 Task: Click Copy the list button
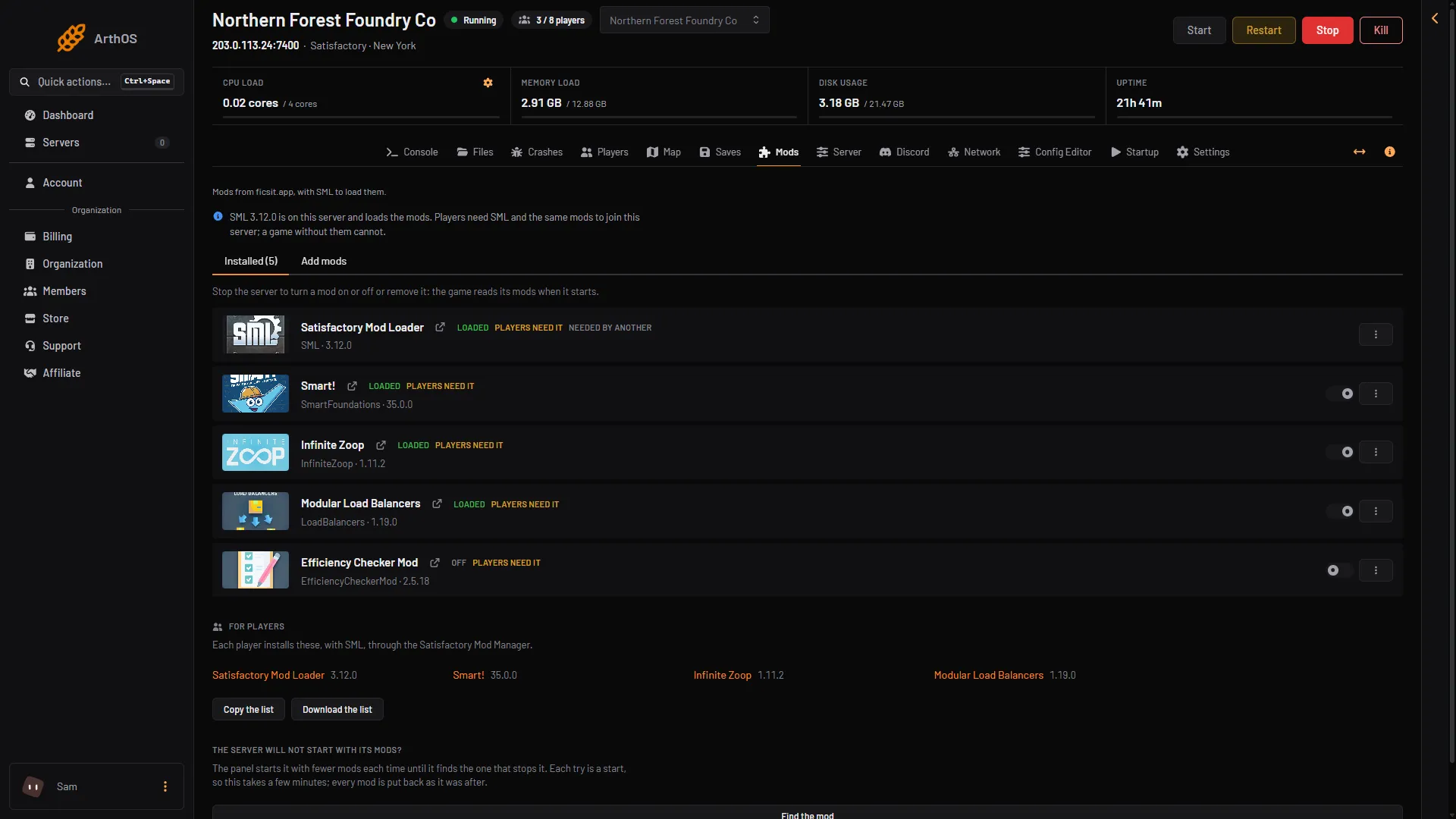[x=248, y=710]
